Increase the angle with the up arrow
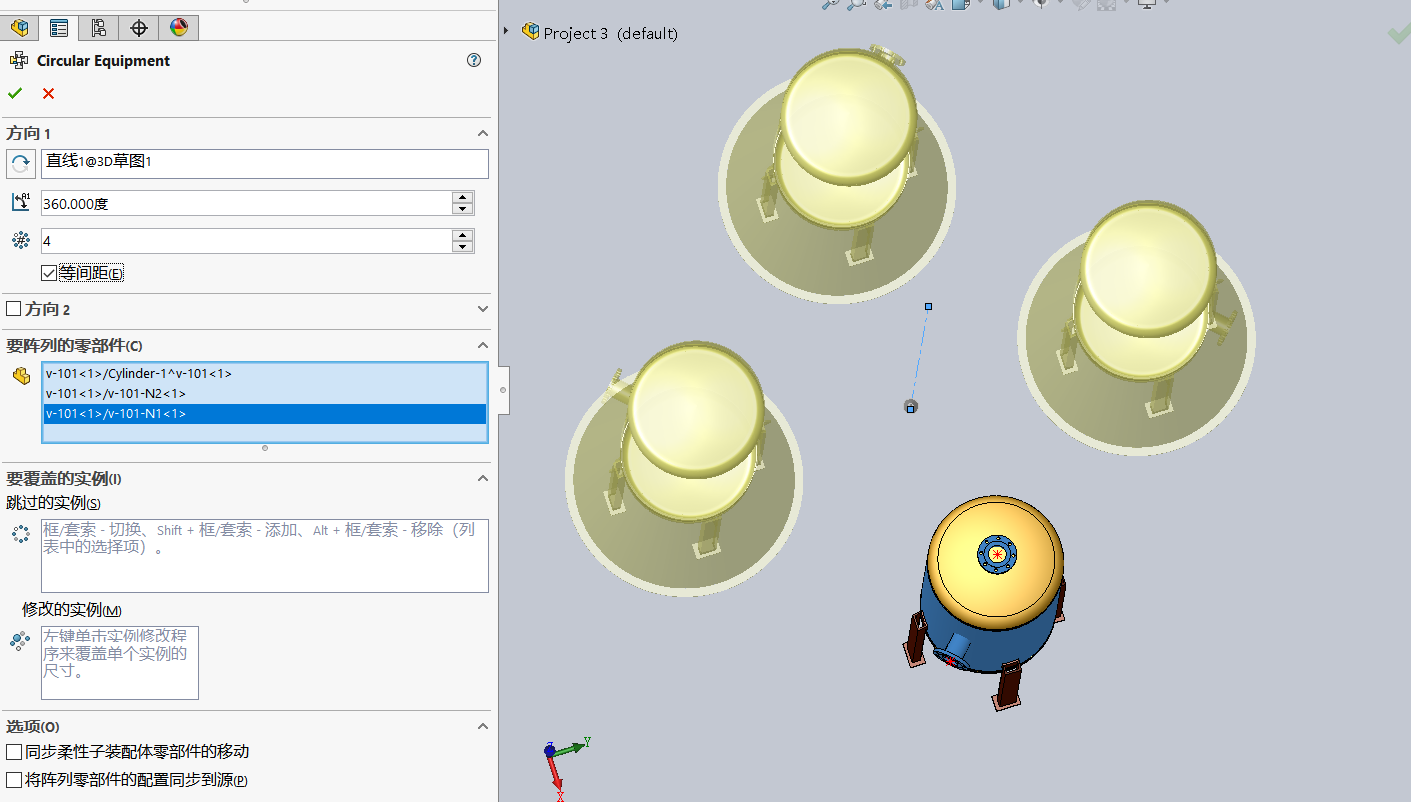The width and height of the screenshot is (1411, 802). pos(462,197)
